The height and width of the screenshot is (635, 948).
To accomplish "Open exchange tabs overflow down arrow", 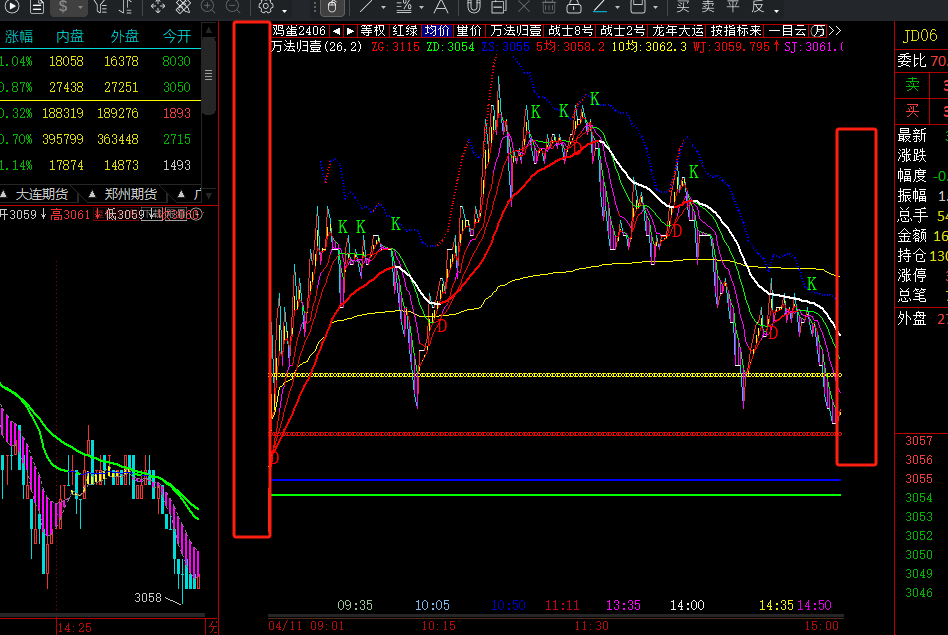I will pyautogui.click(x=209, y=195).
